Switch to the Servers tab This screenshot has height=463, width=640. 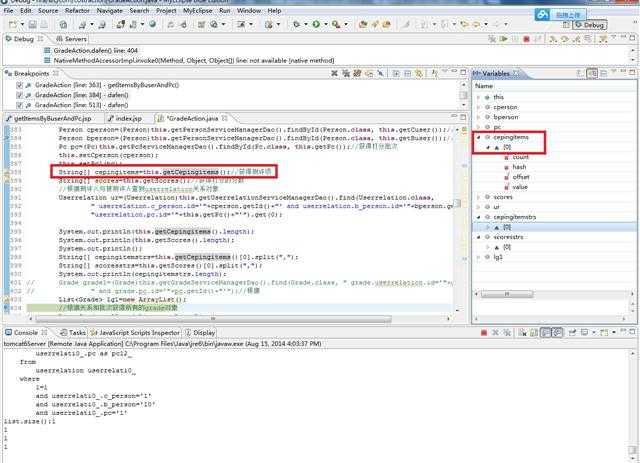click(x=71, y=39)
